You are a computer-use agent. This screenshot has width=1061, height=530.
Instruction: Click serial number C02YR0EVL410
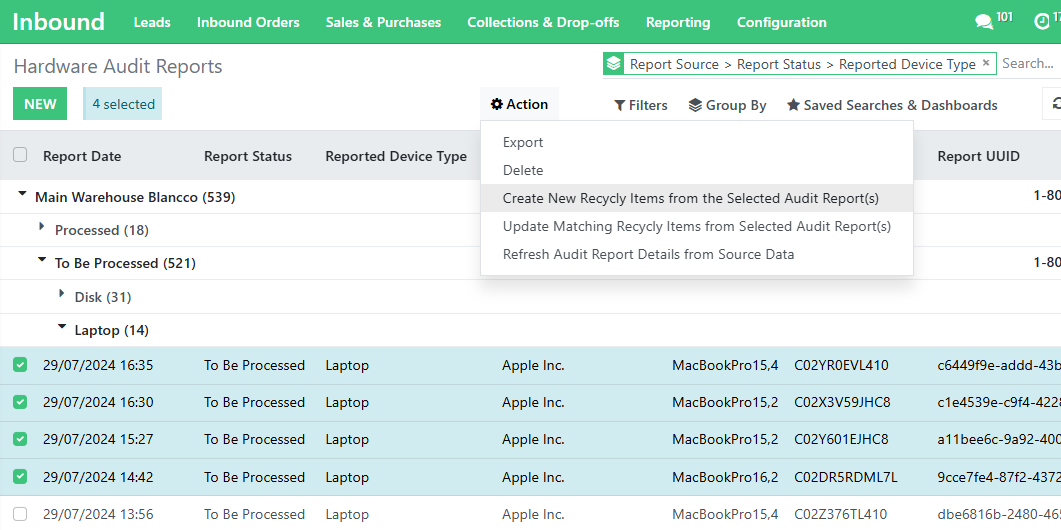841,366
